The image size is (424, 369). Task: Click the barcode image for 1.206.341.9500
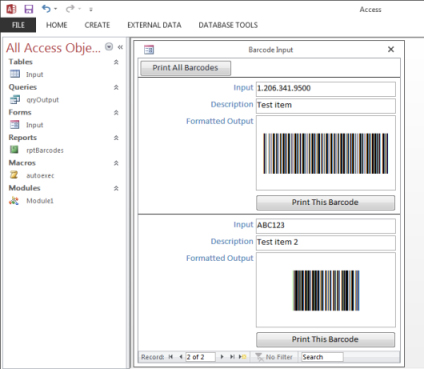point(326,153)
